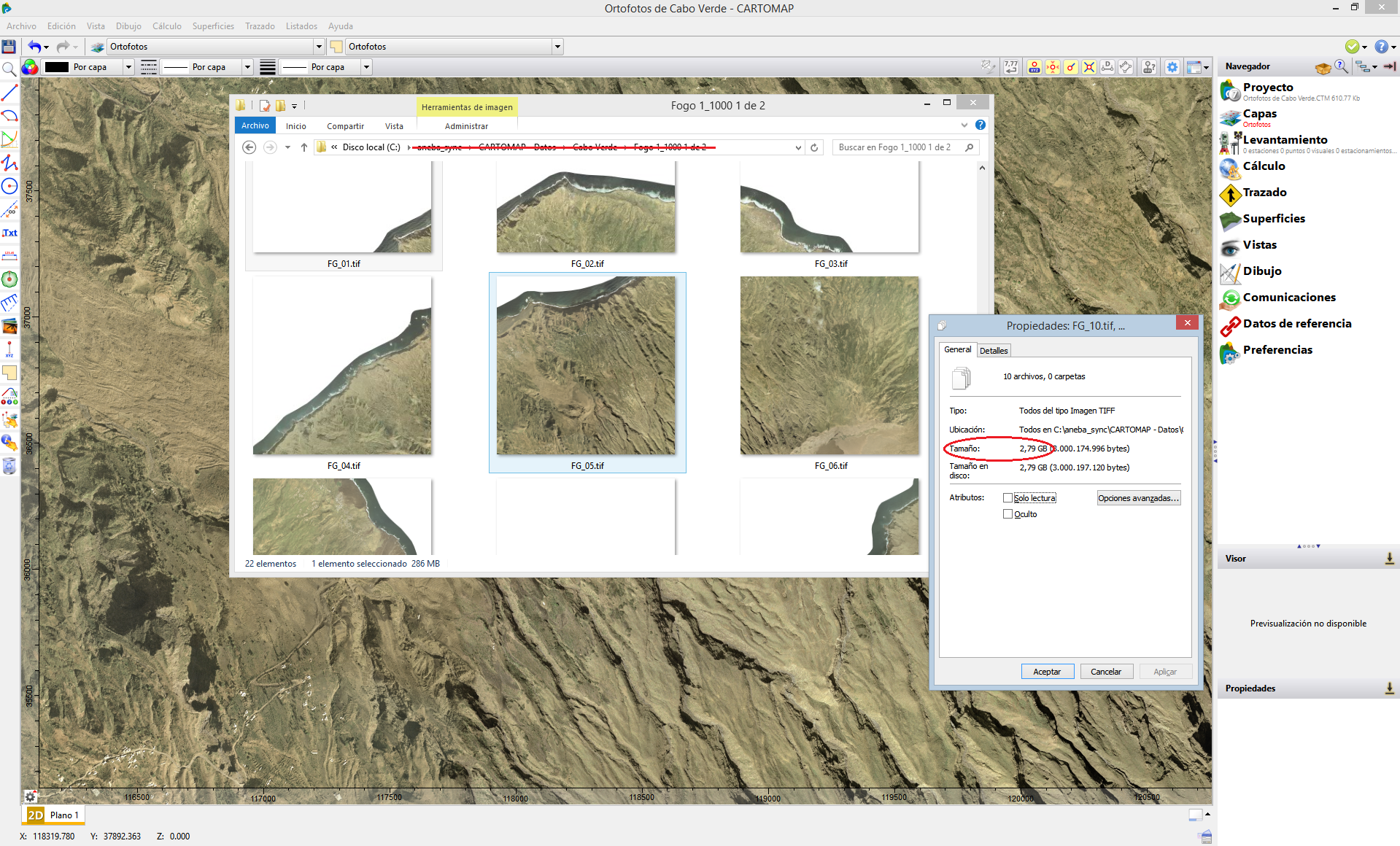1400x846 pixels.
Task: Select the line drawing tool
Action: coord(9,93)
